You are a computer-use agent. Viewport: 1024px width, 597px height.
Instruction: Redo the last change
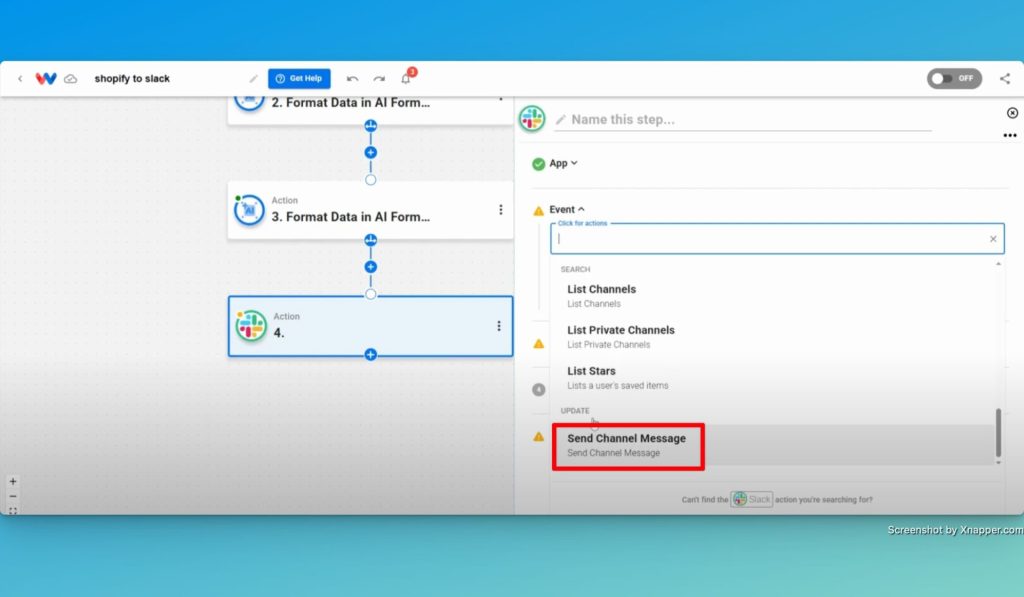[379, 79]
